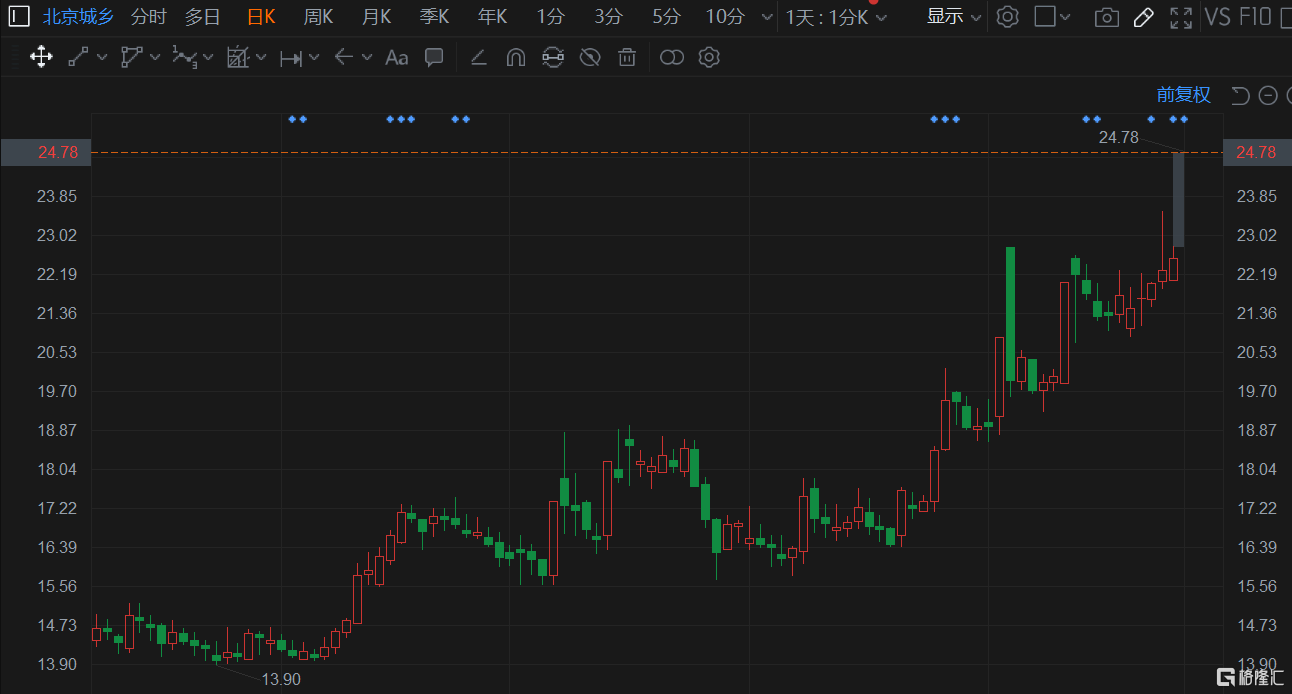Click the square window layout icon
1292x694 pixels.
pyautogui.click(x=1044, y=17)
